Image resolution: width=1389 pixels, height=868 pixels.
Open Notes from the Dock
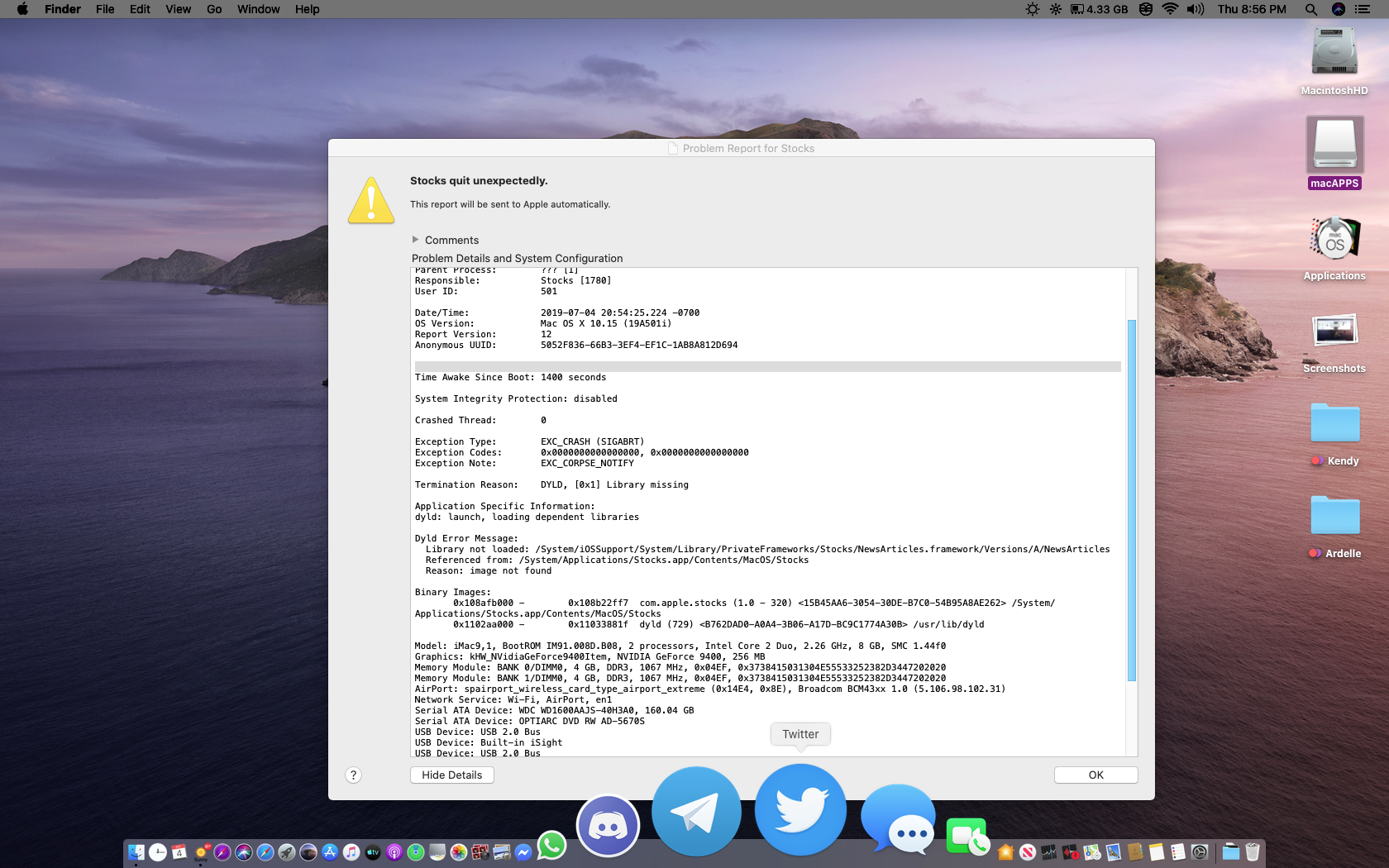click(1157, 852)
